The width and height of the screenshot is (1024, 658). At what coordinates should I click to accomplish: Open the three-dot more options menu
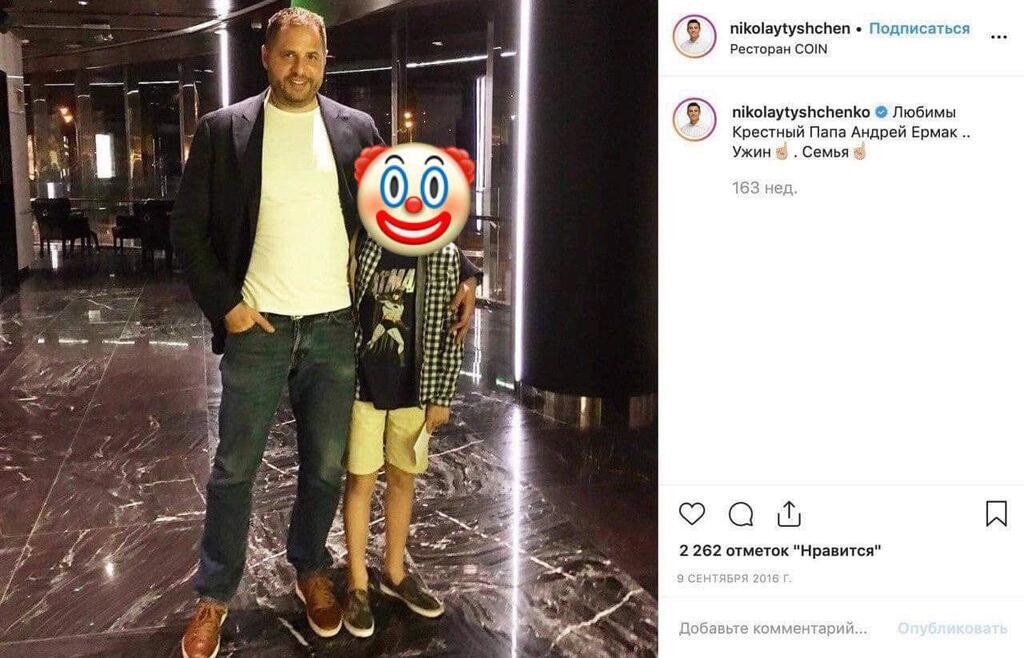click(999, 37)
